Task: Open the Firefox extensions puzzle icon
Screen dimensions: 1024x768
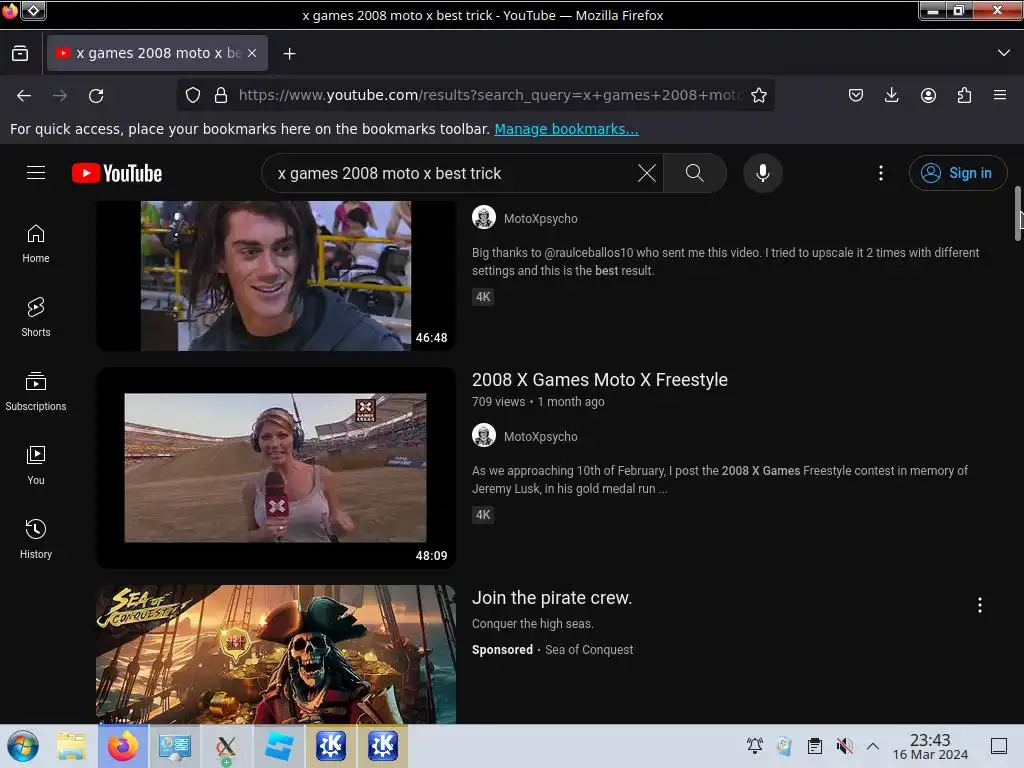Action: pos(964,95)
